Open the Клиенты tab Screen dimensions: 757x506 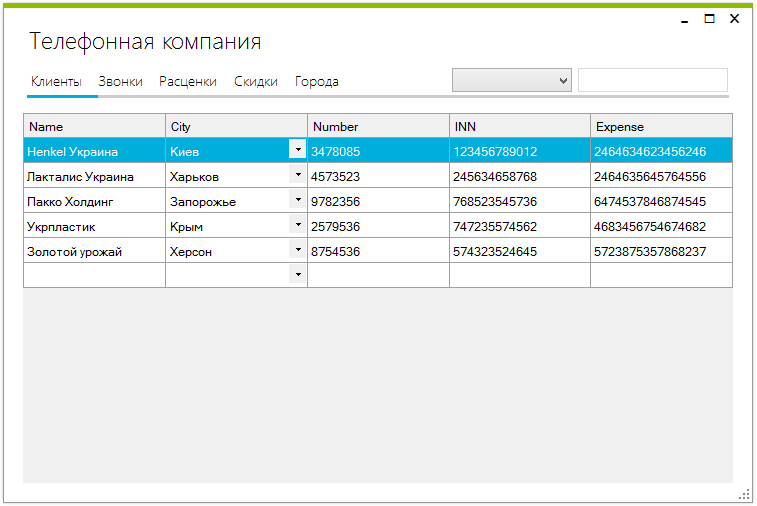pyautogui.click(x=56, y=81)
